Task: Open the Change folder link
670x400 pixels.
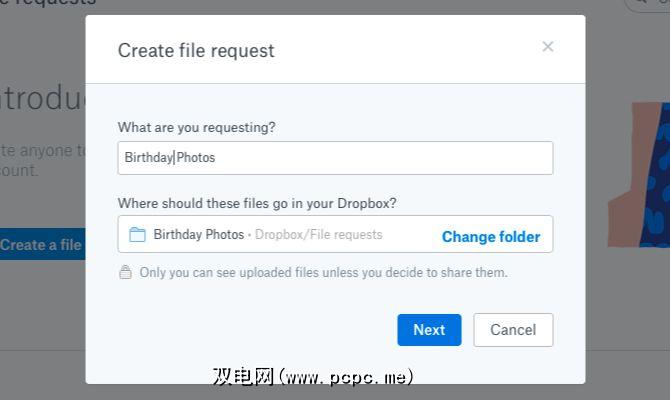Action: 491,237
